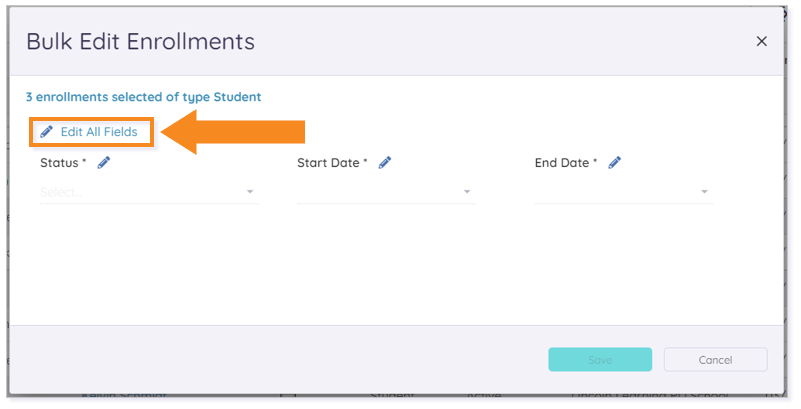This screenshot has width=801, height=409.
Task: Click the Status Select... field
Action: click(149, 193)
